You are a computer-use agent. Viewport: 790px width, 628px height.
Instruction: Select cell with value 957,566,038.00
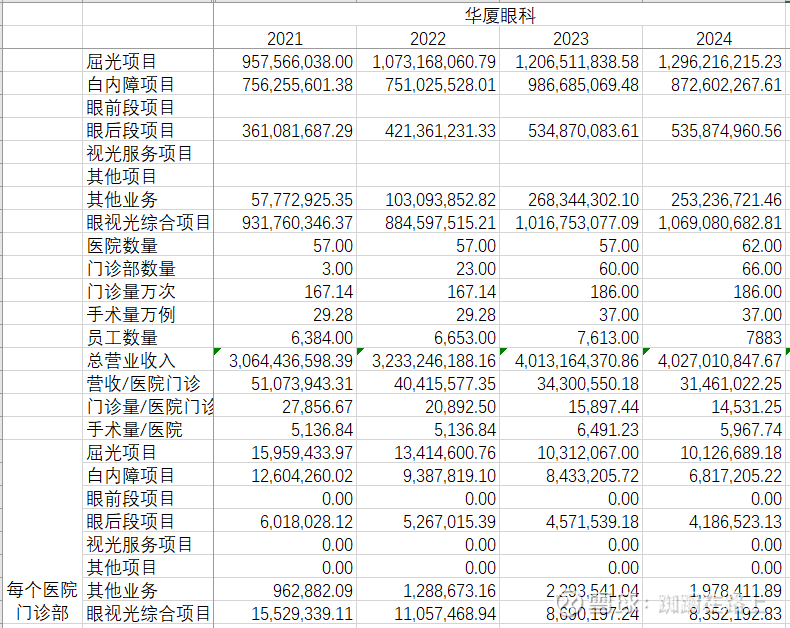tap(285, 61)
